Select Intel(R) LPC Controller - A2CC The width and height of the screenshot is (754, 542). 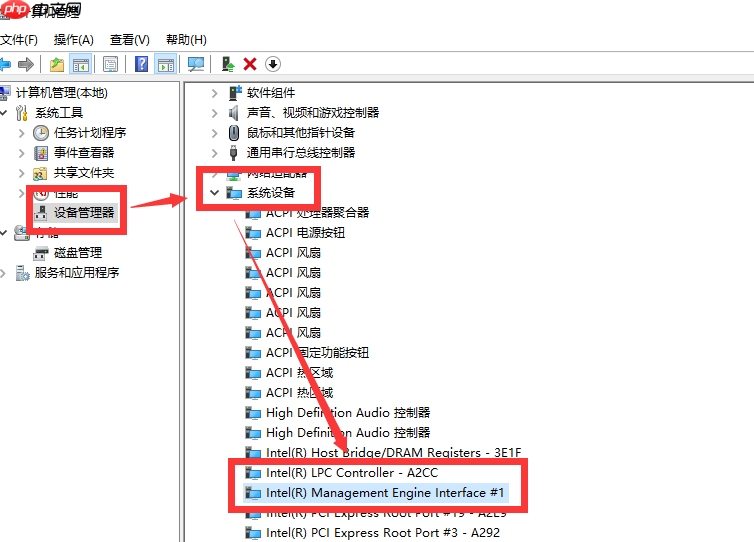[352, 473]
